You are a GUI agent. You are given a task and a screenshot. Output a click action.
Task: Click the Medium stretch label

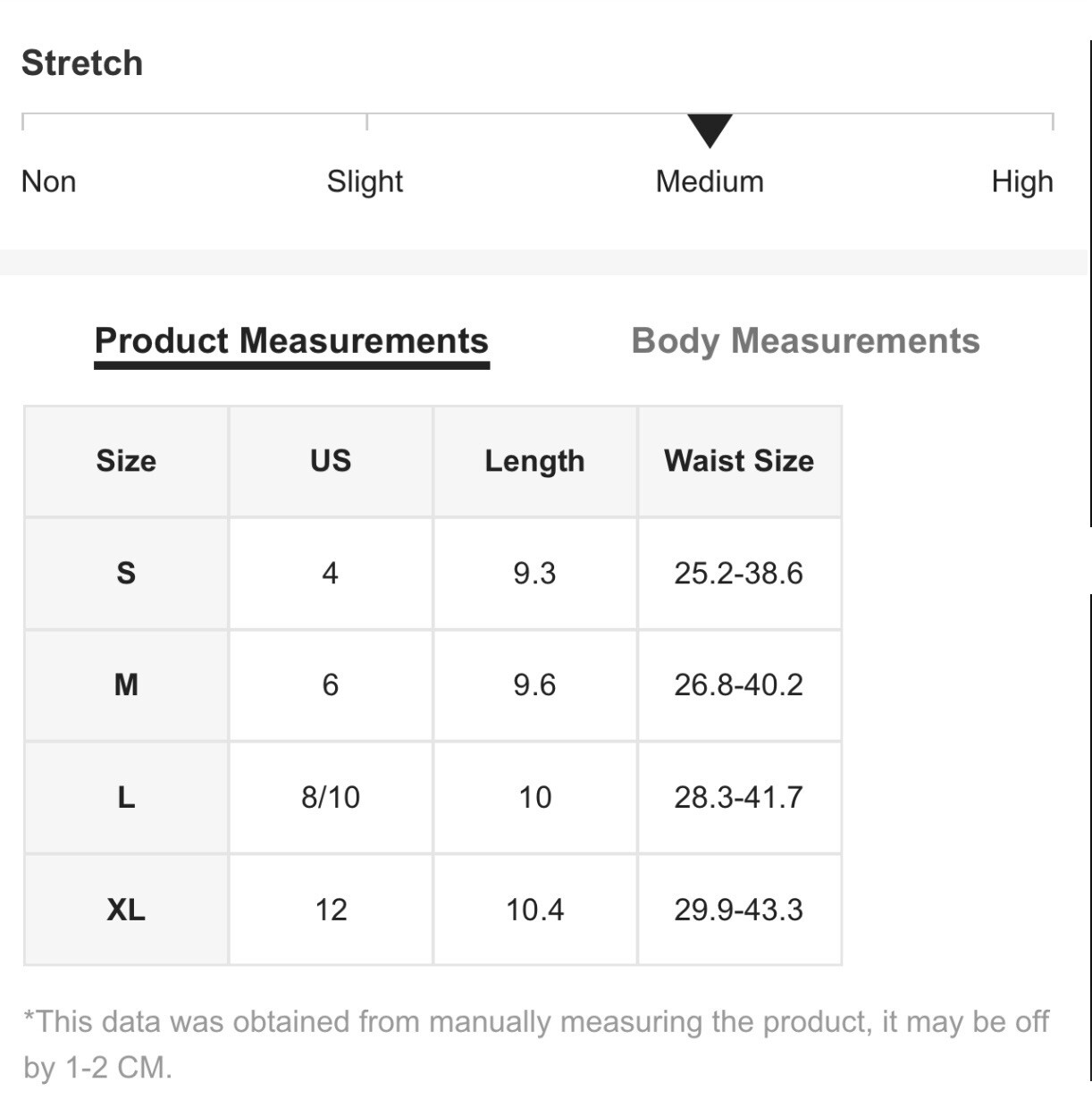(710, 181)
